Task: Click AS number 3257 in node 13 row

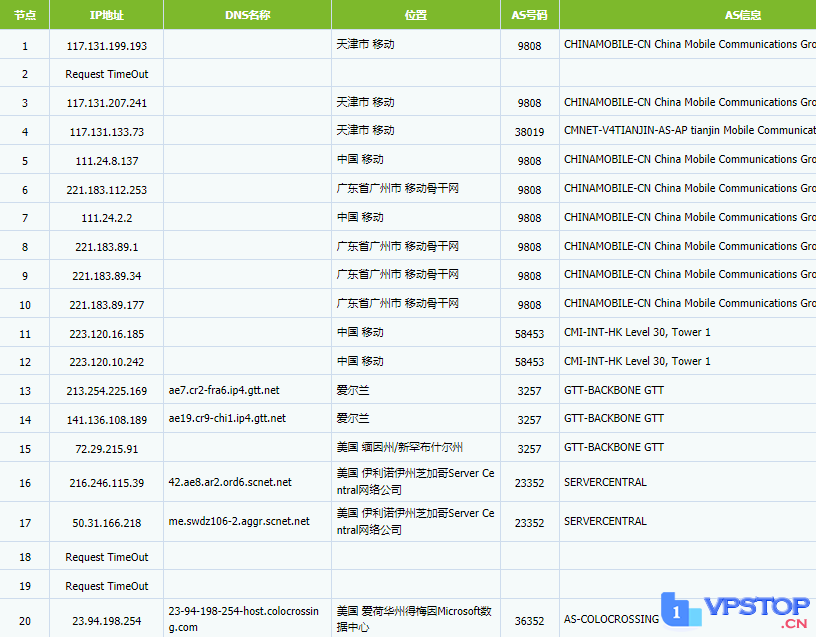Action: pos(529,391)
